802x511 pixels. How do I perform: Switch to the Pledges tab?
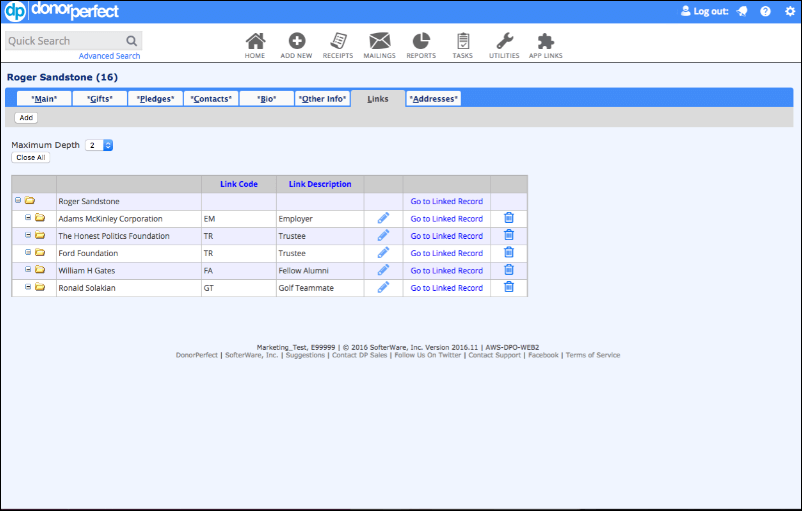pyautogui.click(x=155, y=99)
